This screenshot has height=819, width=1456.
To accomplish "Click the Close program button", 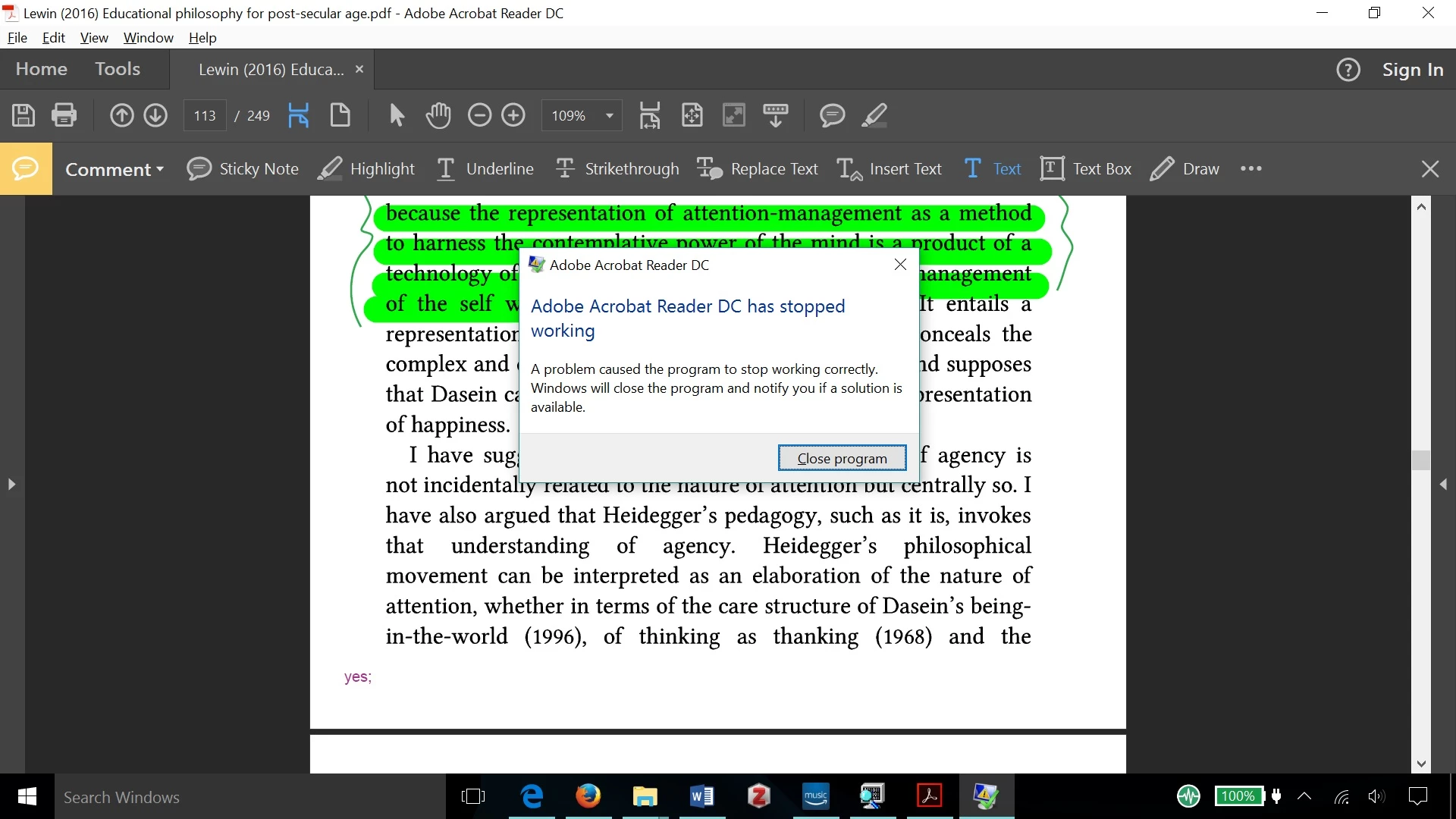I will (x=842, y=458).
